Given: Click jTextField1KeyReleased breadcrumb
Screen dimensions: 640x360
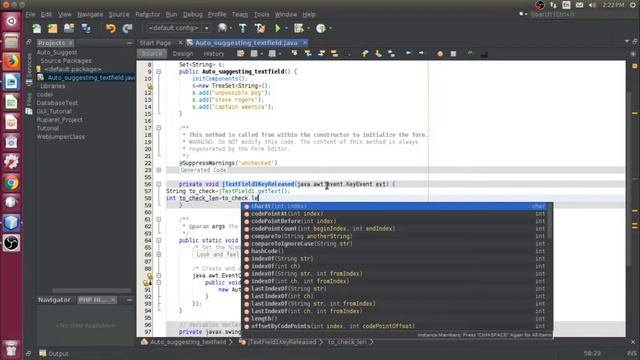Looking at the screenshot, I should [282, 342].
